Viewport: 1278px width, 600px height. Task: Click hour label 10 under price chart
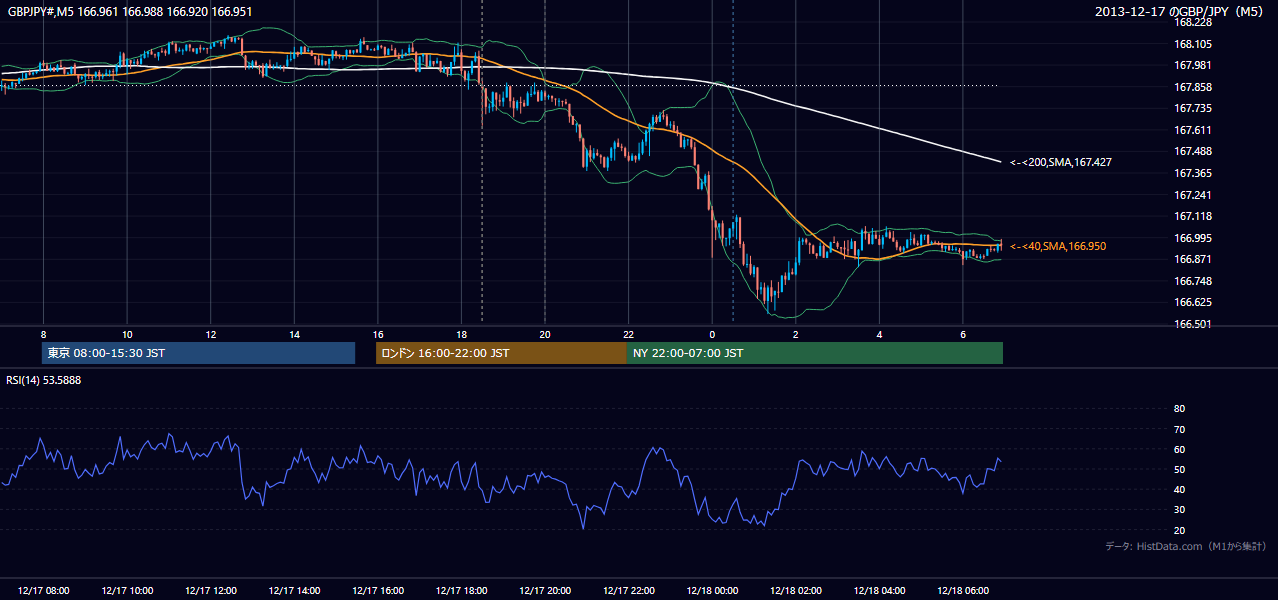[127, 334]
